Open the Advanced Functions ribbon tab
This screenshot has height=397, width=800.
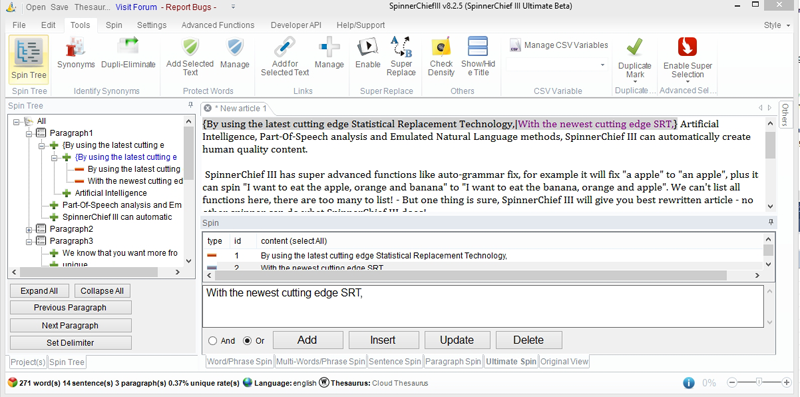click(x=218, y=25)
